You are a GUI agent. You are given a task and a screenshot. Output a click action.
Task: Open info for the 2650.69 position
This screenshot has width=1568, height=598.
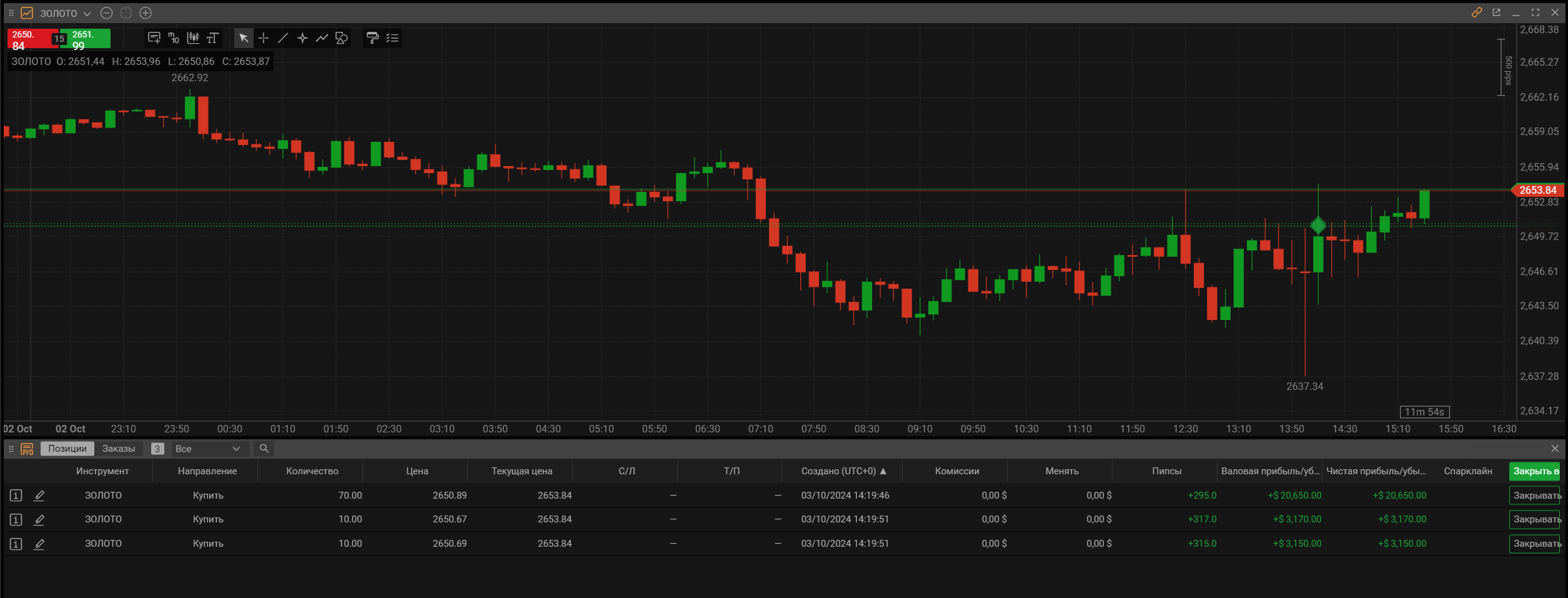pos(16,544)
